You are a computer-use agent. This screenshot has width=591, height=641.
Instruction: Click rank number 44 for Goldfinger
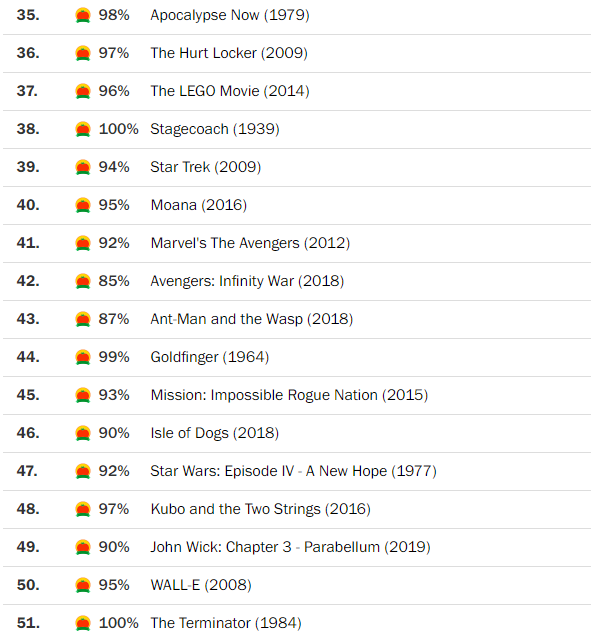point(28,357)
